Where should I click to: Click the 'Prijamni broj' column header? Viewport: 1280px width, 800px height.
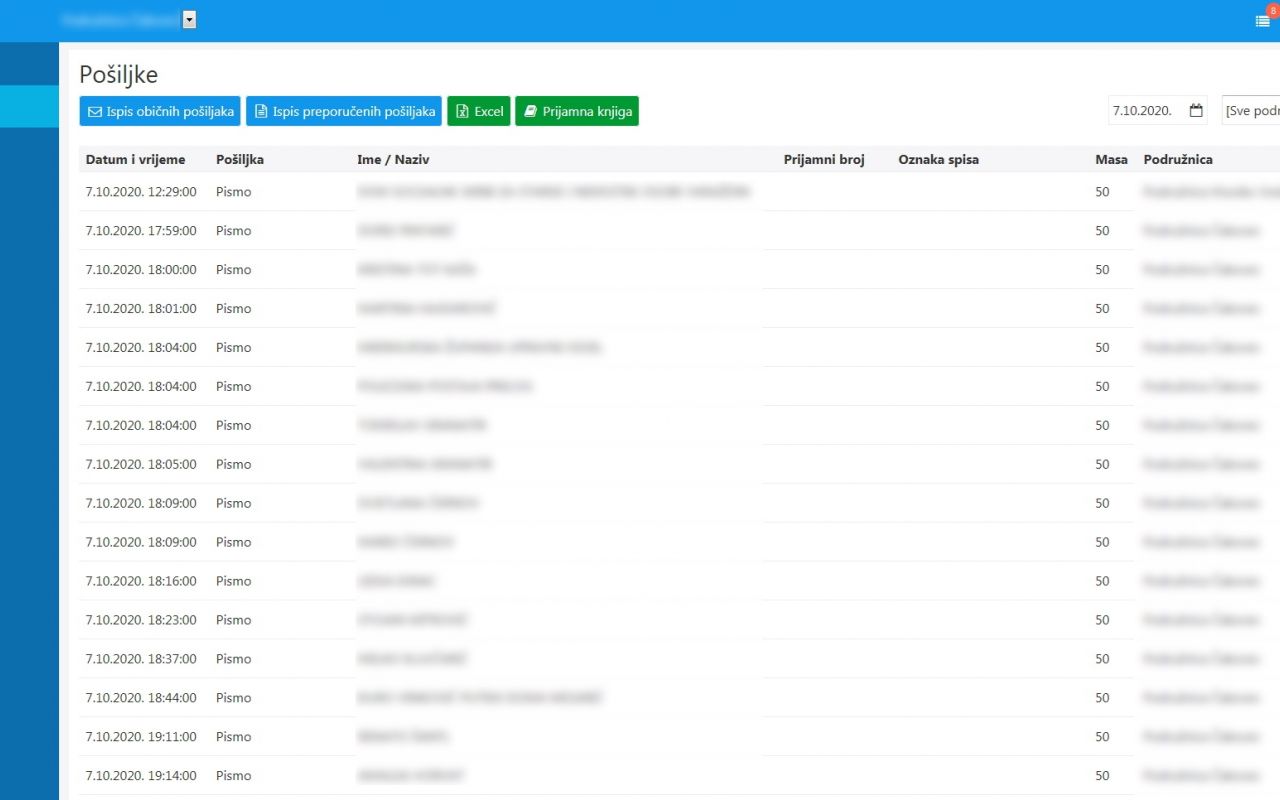[823, 160]
